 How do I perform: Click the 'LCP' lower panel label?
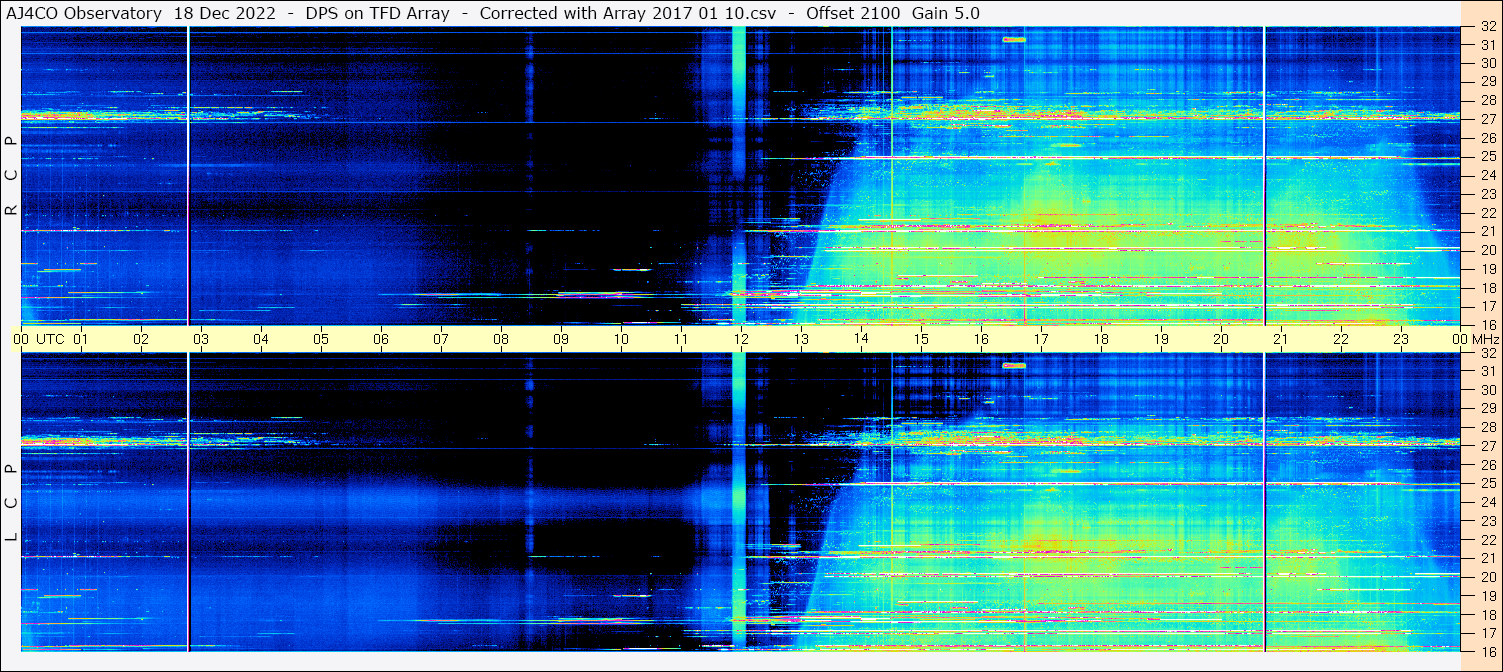click(10, 503)
